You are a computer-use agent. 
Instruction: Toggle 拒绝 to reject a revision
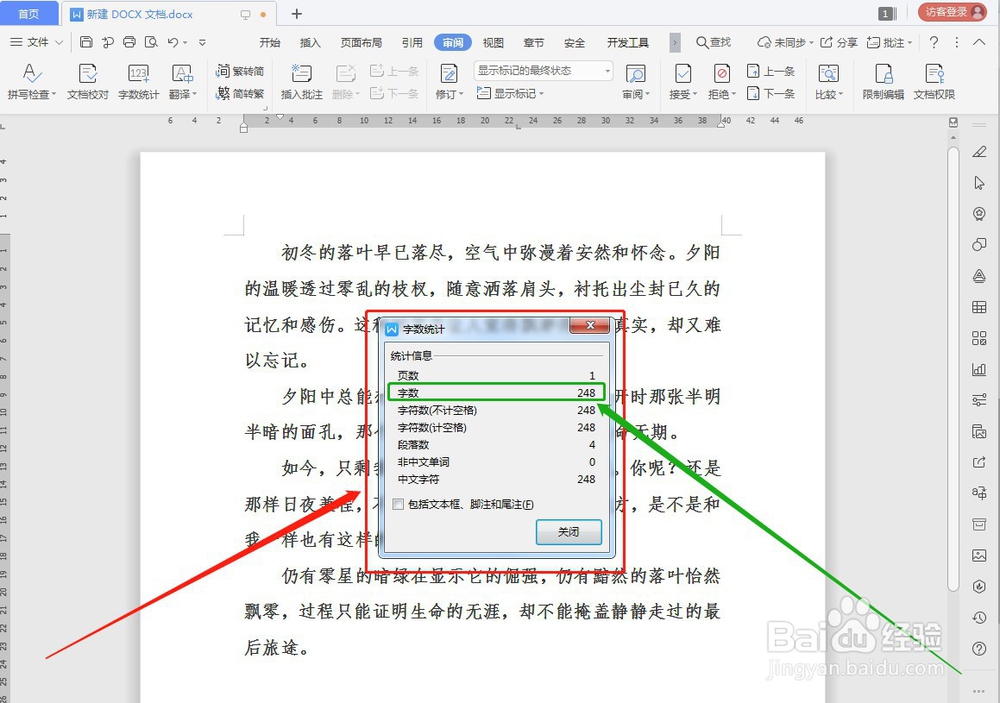[723, 80]
